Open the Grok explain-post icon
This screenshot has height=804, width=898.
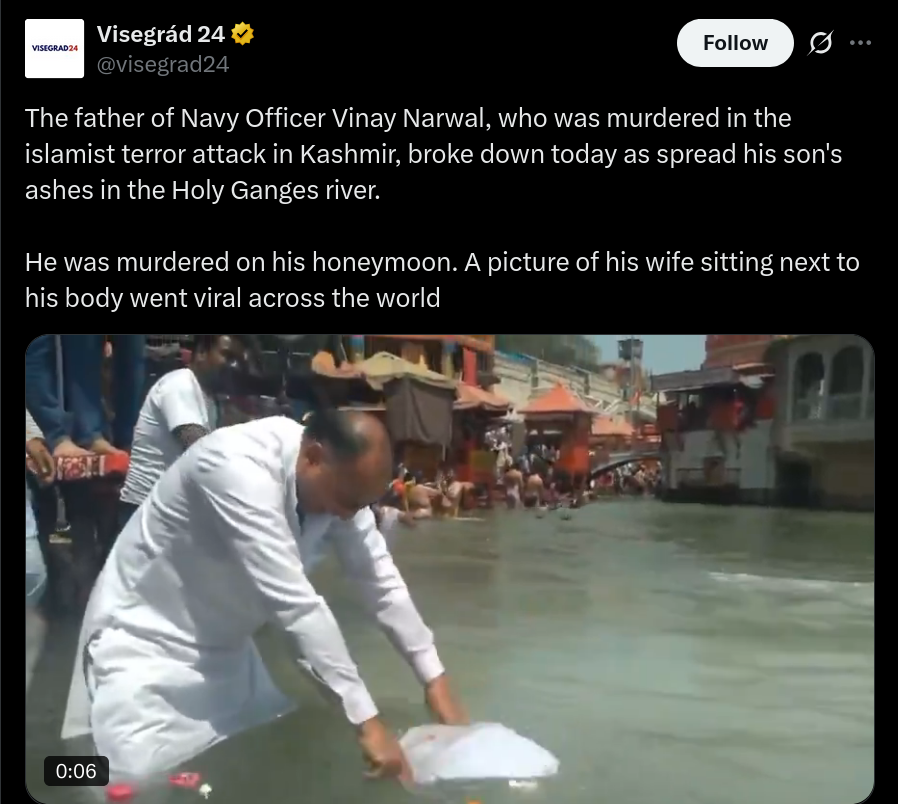pos(821,43)
